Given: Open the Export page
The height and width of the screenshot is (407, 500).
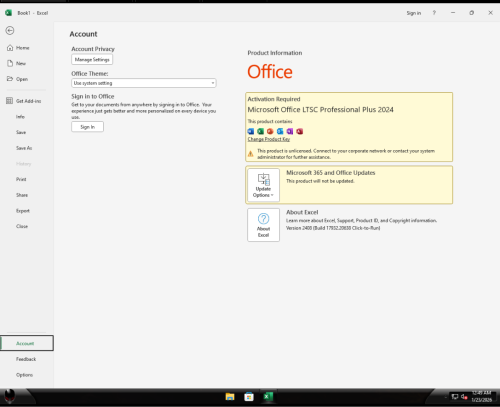Looking at the screenshot, I should (x=23, y=211).
